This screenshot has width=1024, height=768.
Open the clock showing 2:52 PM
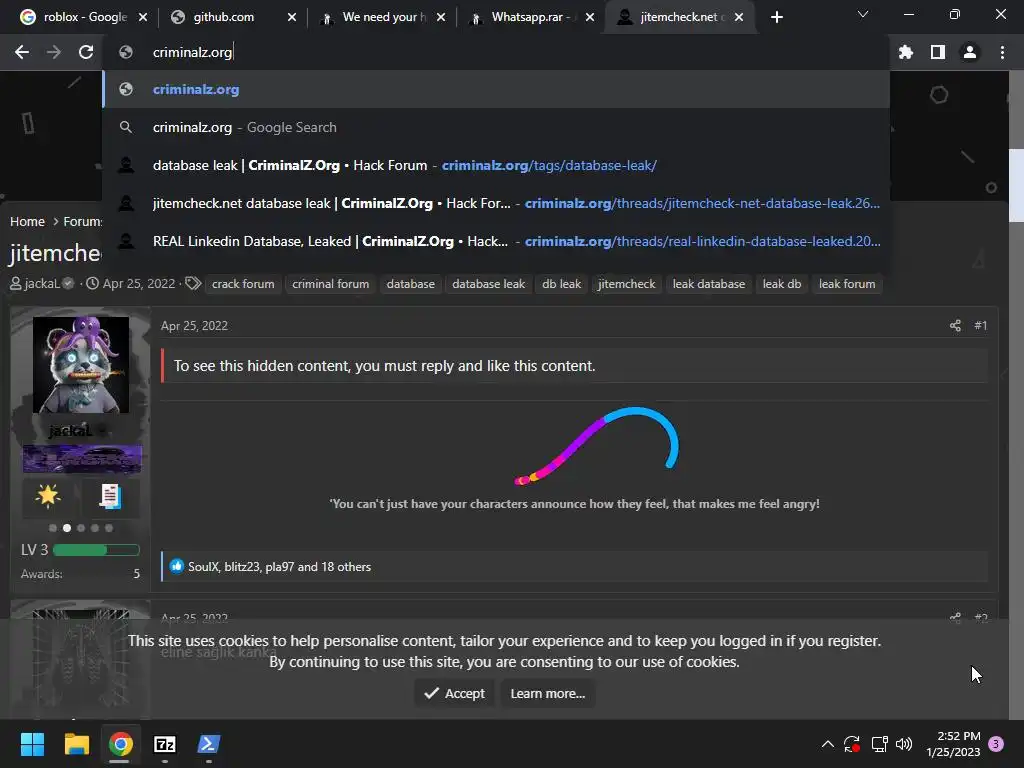(953, 744)
